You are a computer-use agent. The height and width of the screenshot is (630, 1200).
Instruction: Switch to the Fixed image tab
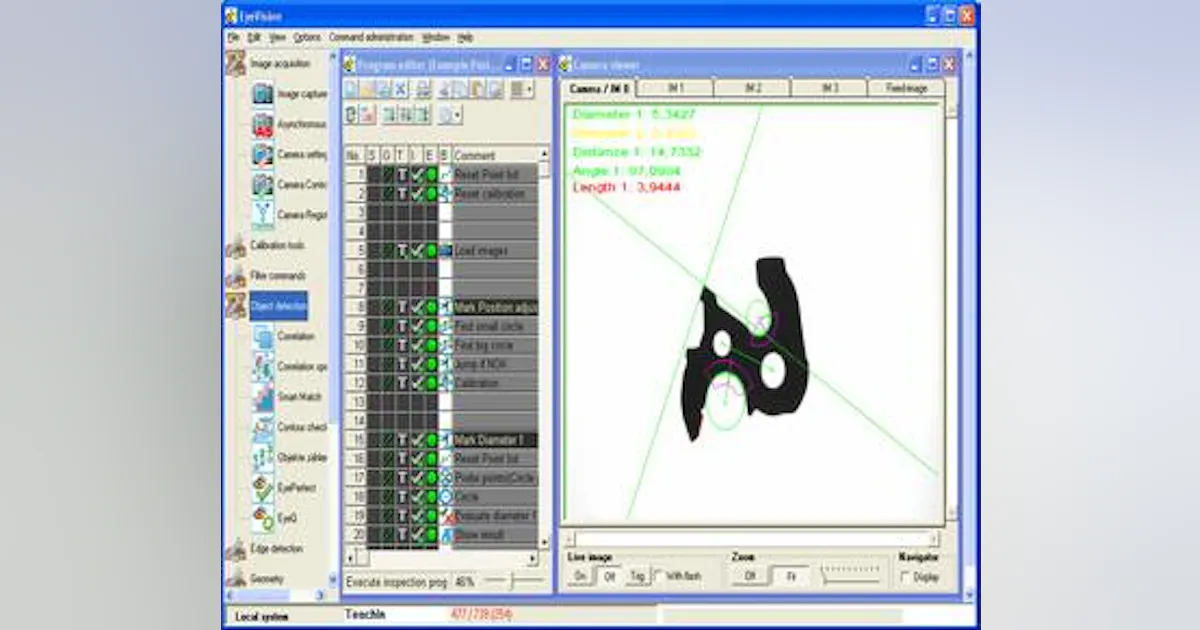(906, 88)
